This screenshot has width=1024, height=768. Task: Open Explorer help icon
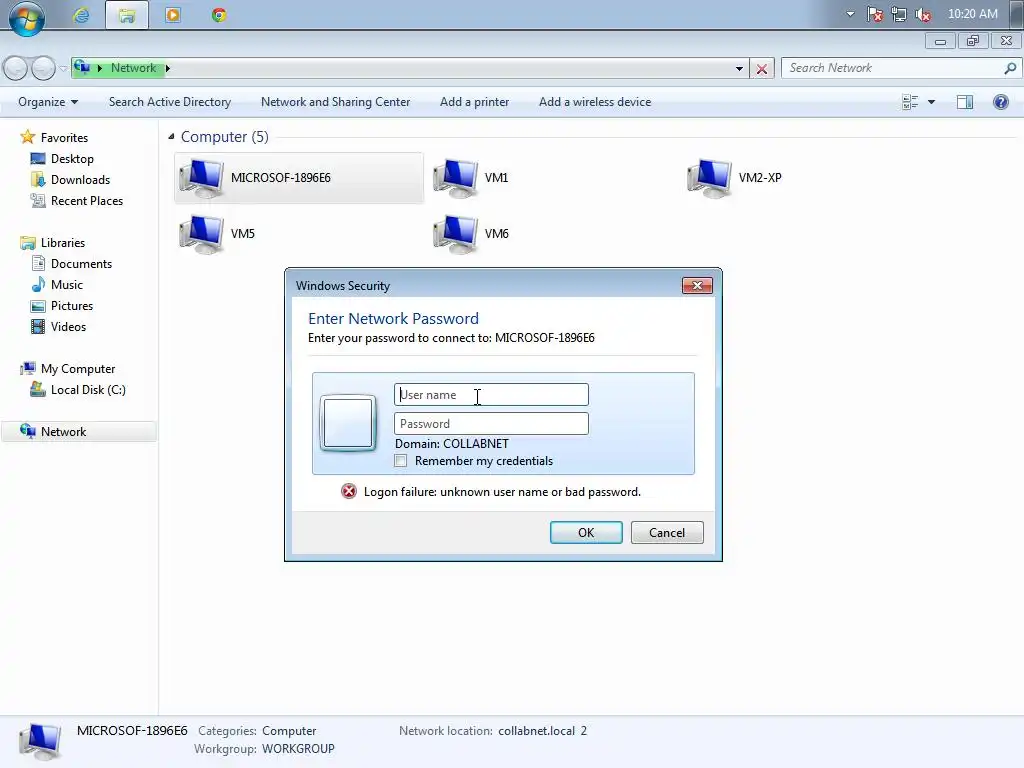[x=1000, y=102]
